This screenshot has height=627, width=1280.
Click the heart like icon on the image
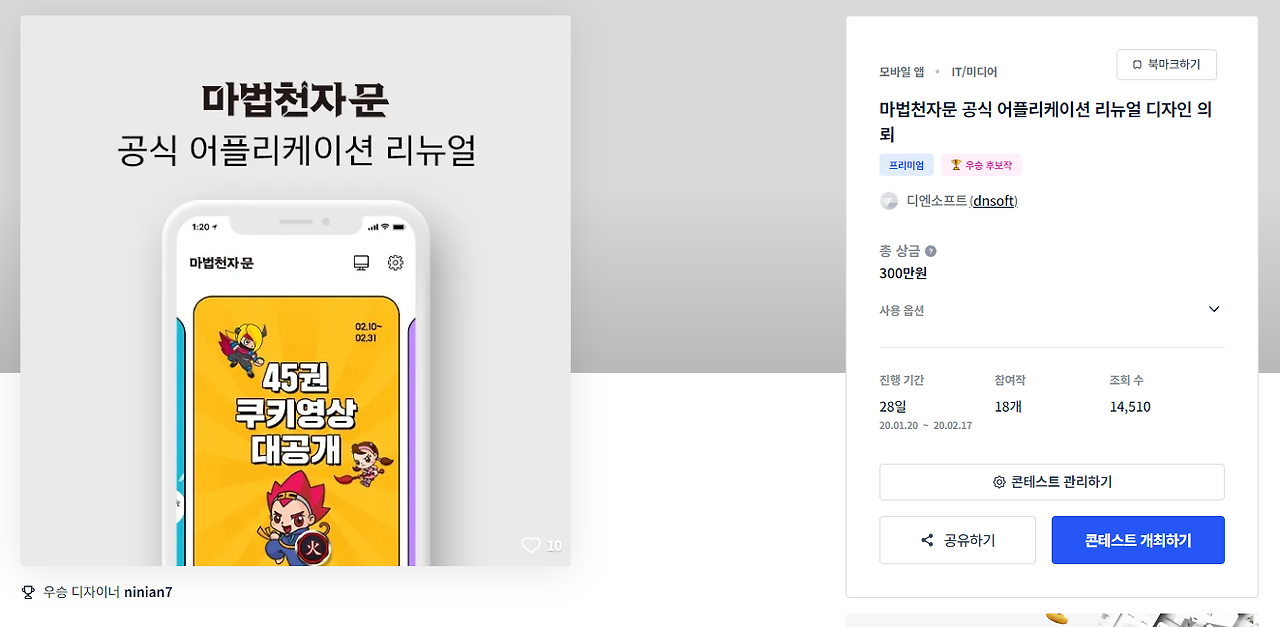pos(531,545)
